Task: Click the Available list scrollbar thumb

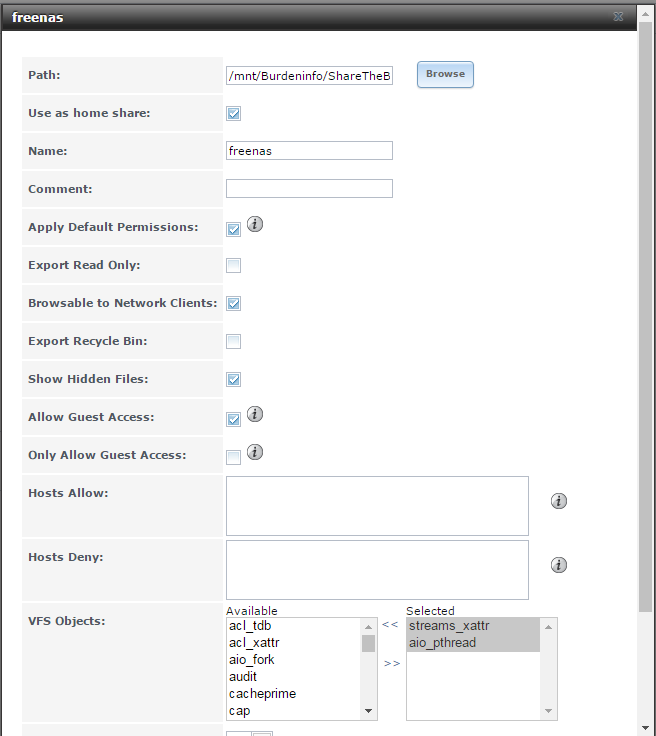Action: pos(368,644)
